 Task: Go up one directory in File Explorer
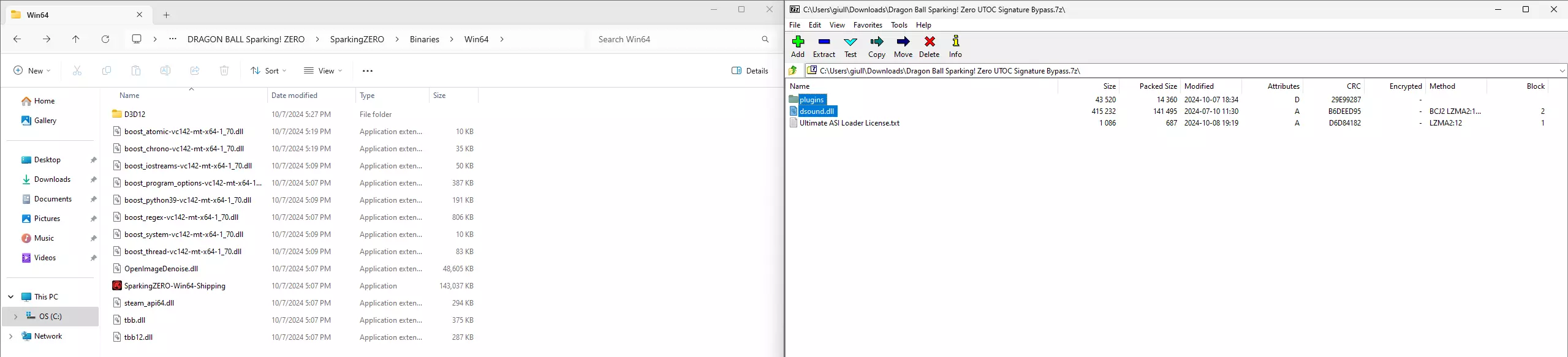tap(76, 39)
